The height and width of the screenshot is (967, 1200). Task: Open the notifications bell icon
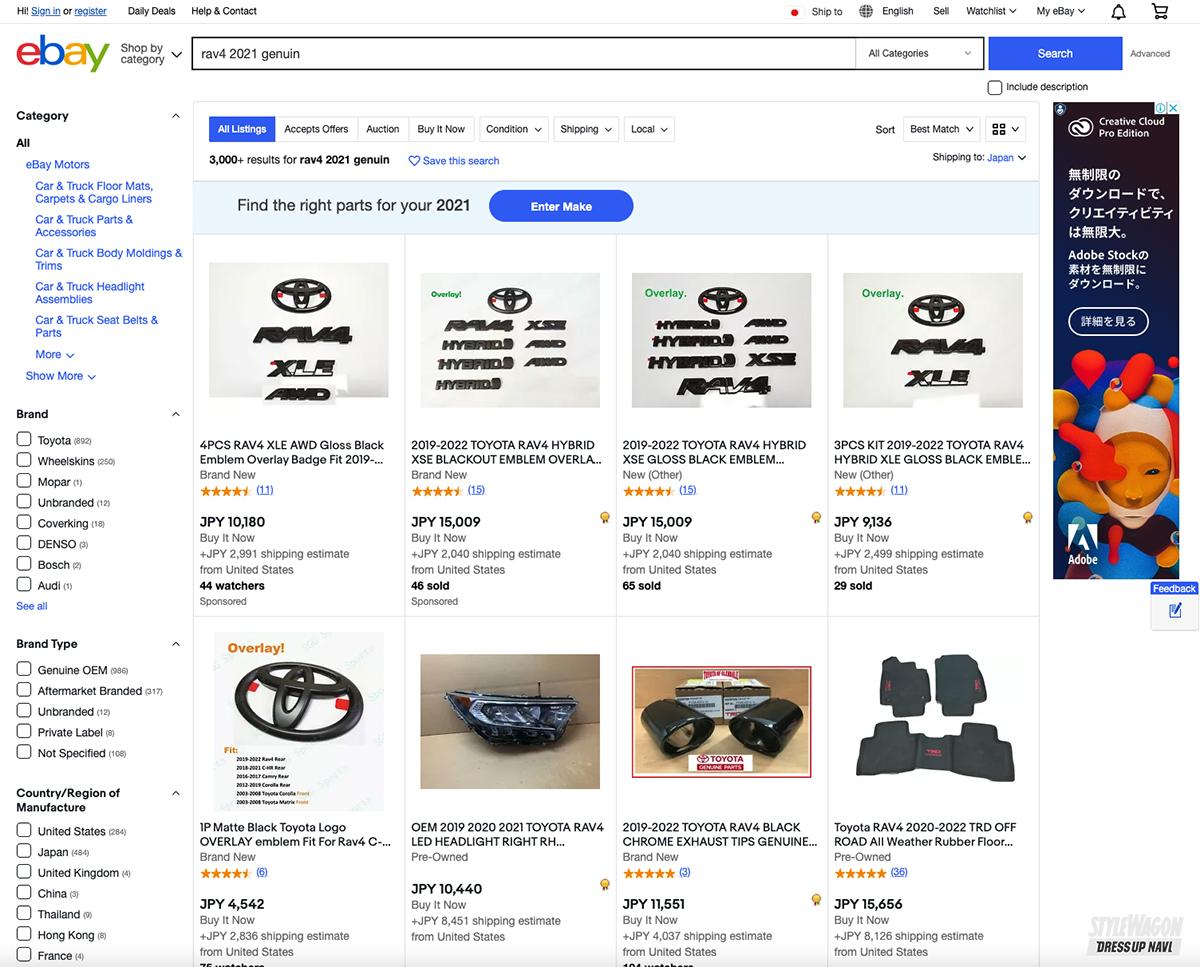pyautogui.click(x=1118, y=12)
